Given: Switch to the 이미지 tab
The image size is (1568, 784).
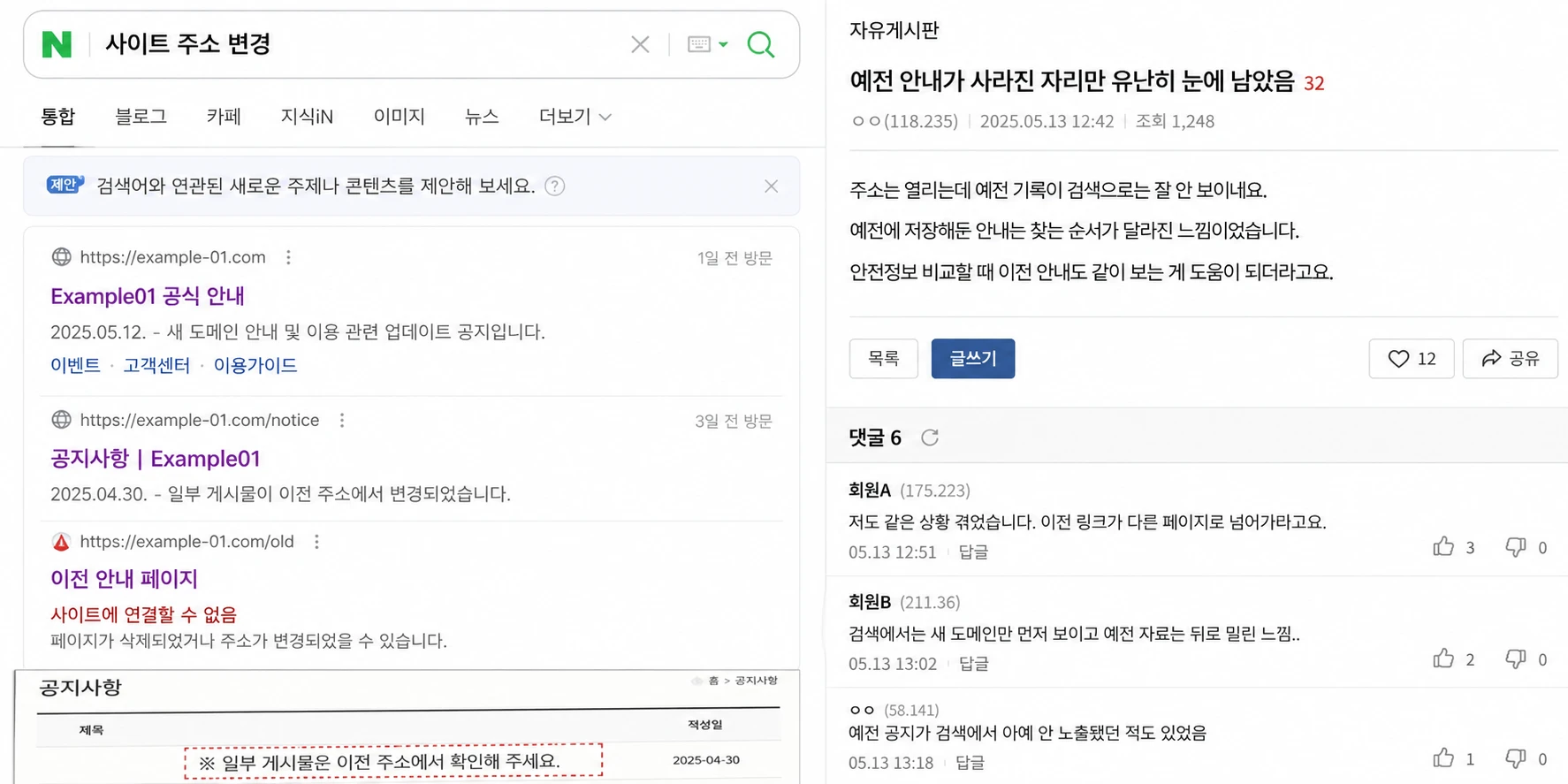Looking at the screenshot, I should click(x=399, y=117).
